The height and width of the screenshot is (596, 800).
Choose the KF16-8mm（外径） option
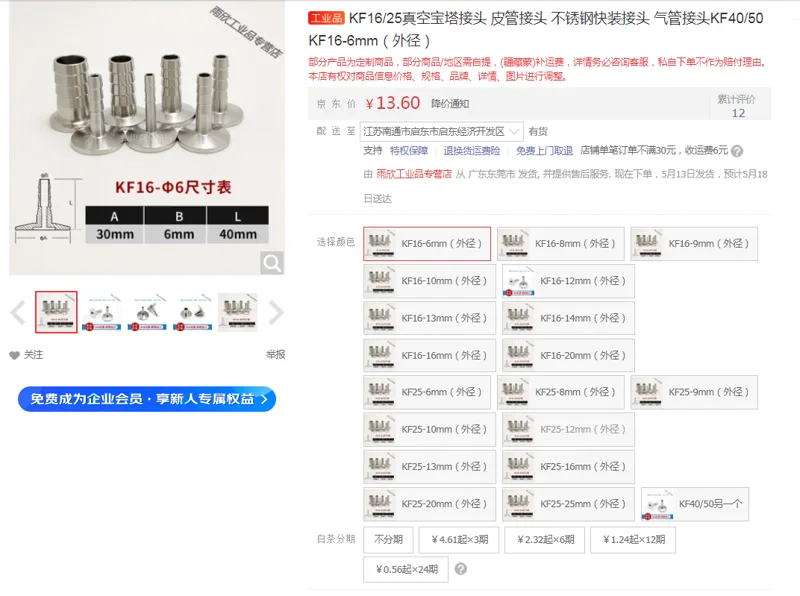[x=561, y=244]
